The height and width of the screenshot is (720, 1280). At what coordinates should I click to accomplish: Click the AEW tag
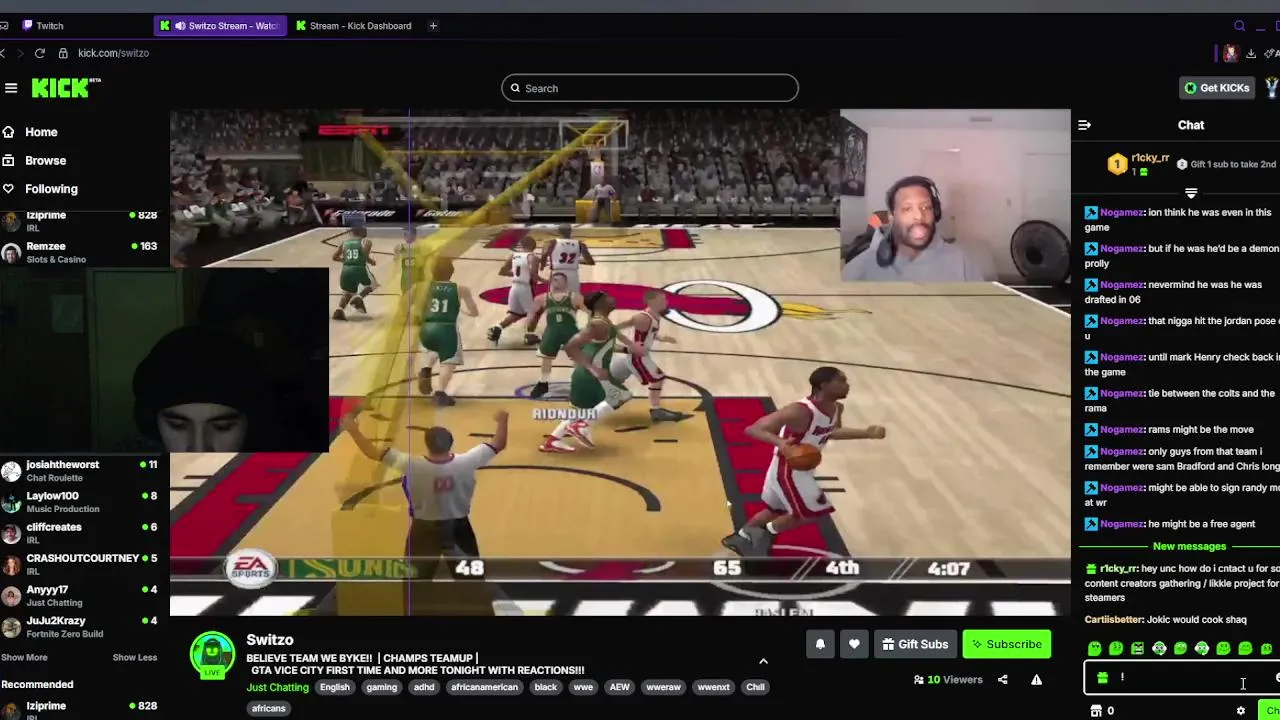[x=619, y=688]
